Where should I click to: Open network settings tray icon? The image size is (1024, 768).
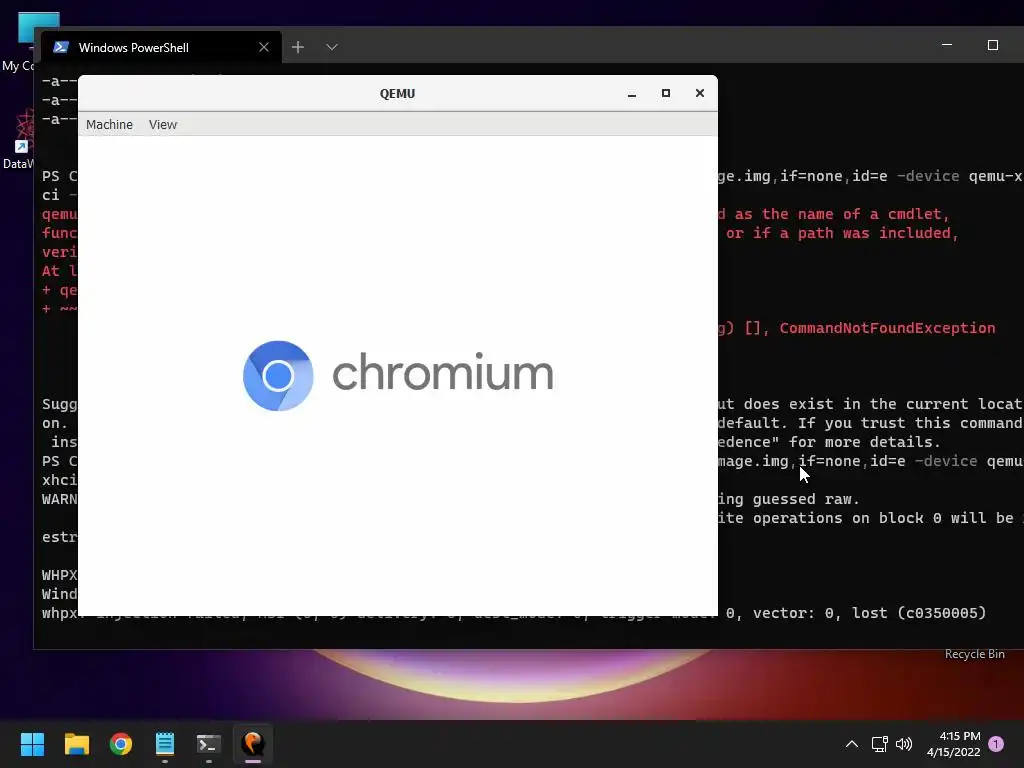[880, 744]
